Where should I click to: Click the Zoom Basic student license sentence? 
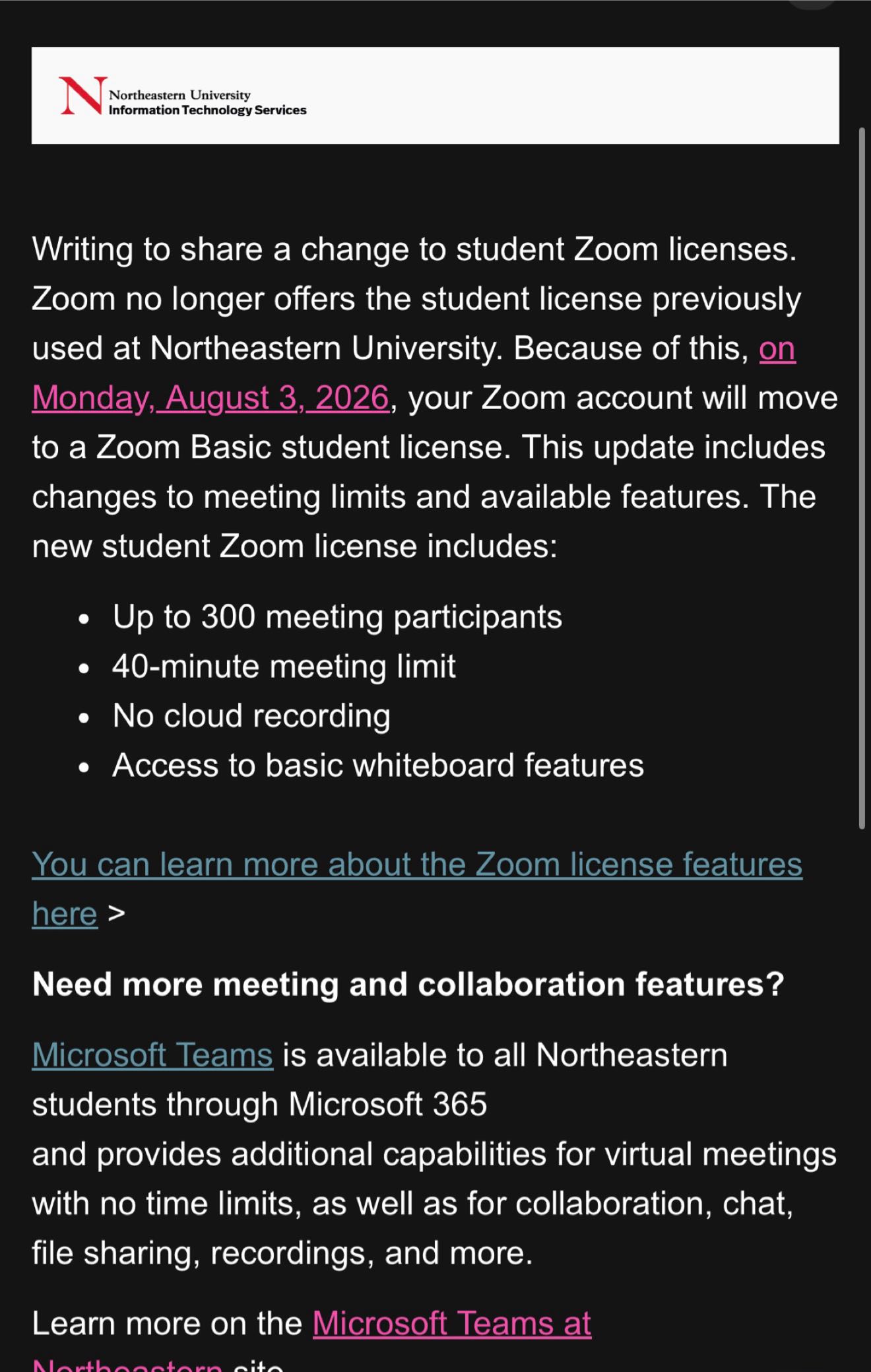click(x=271, y=447)
